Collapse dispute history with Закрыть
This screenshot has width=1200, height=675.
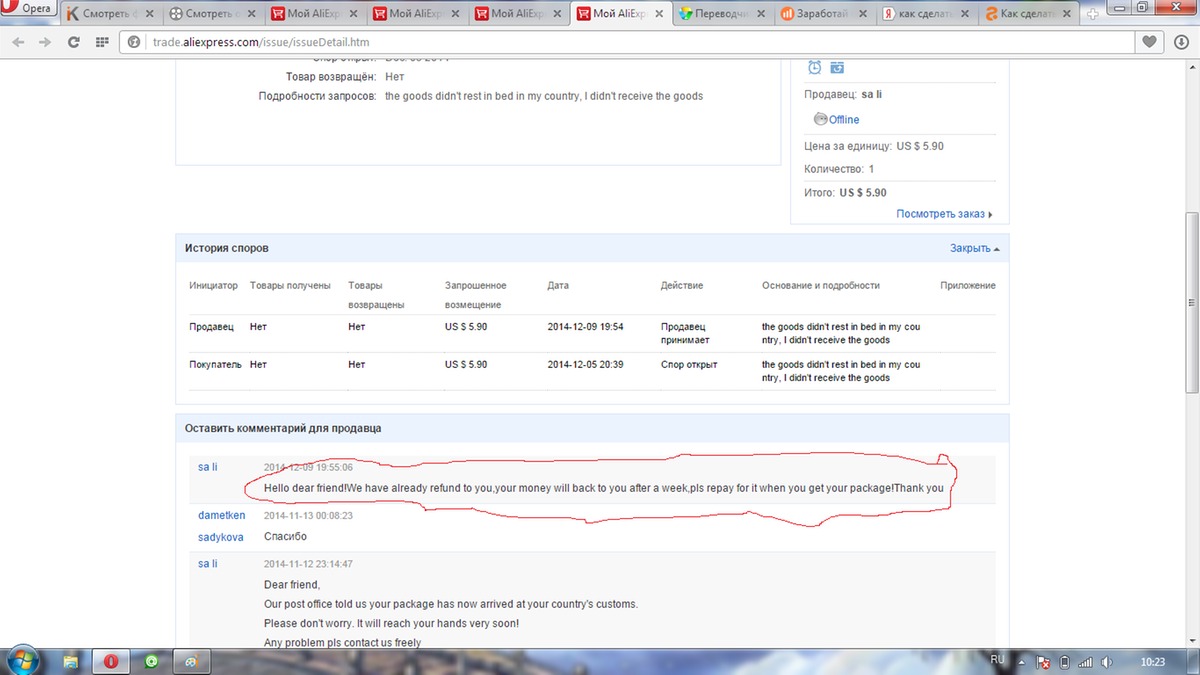click(974, 248)
